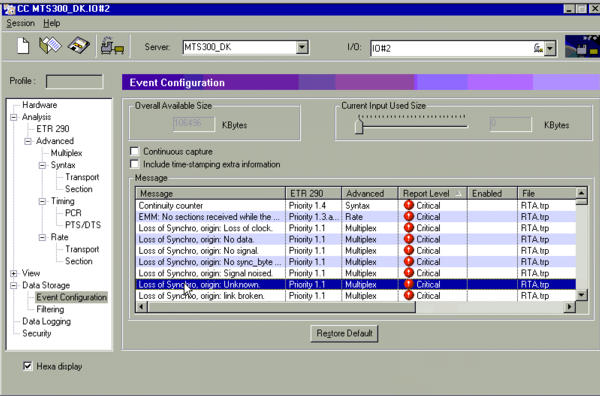This screenshot has width=600, height=396.
Task: Select Transport under Syntax
Action: tap(82, 177)
